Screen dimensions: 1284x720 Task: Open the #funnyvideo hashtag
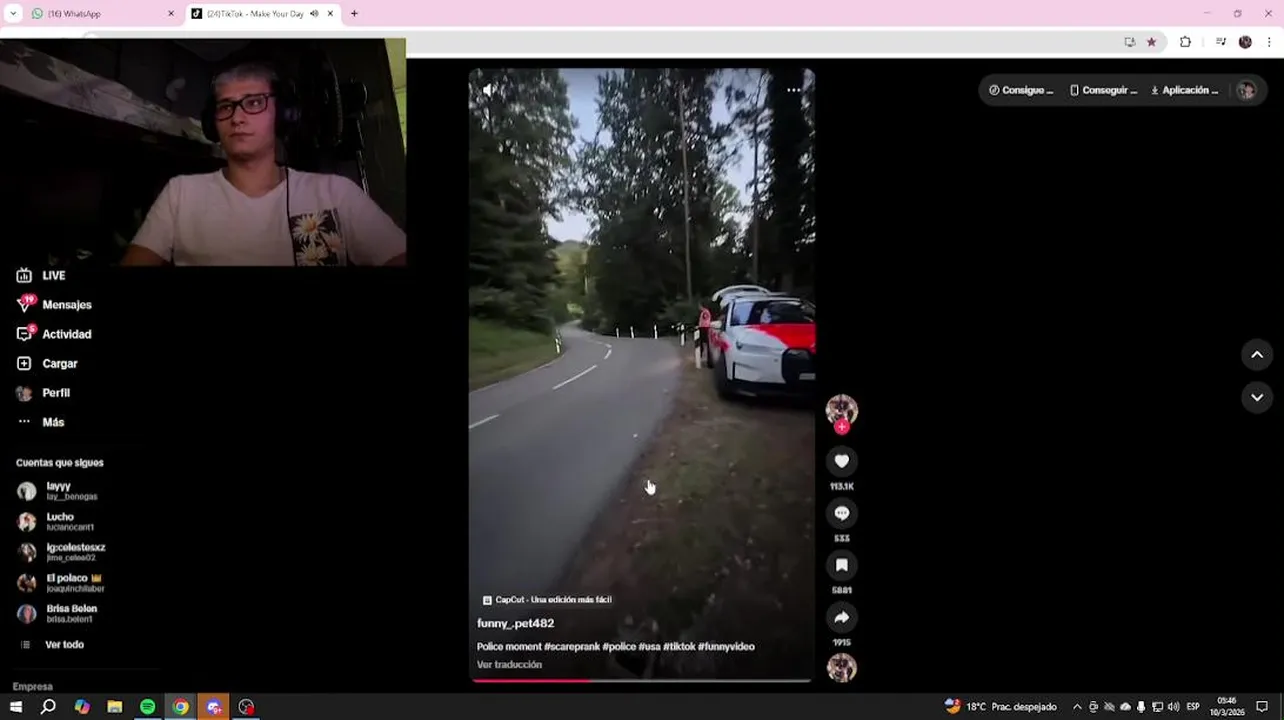click(726, 647)
